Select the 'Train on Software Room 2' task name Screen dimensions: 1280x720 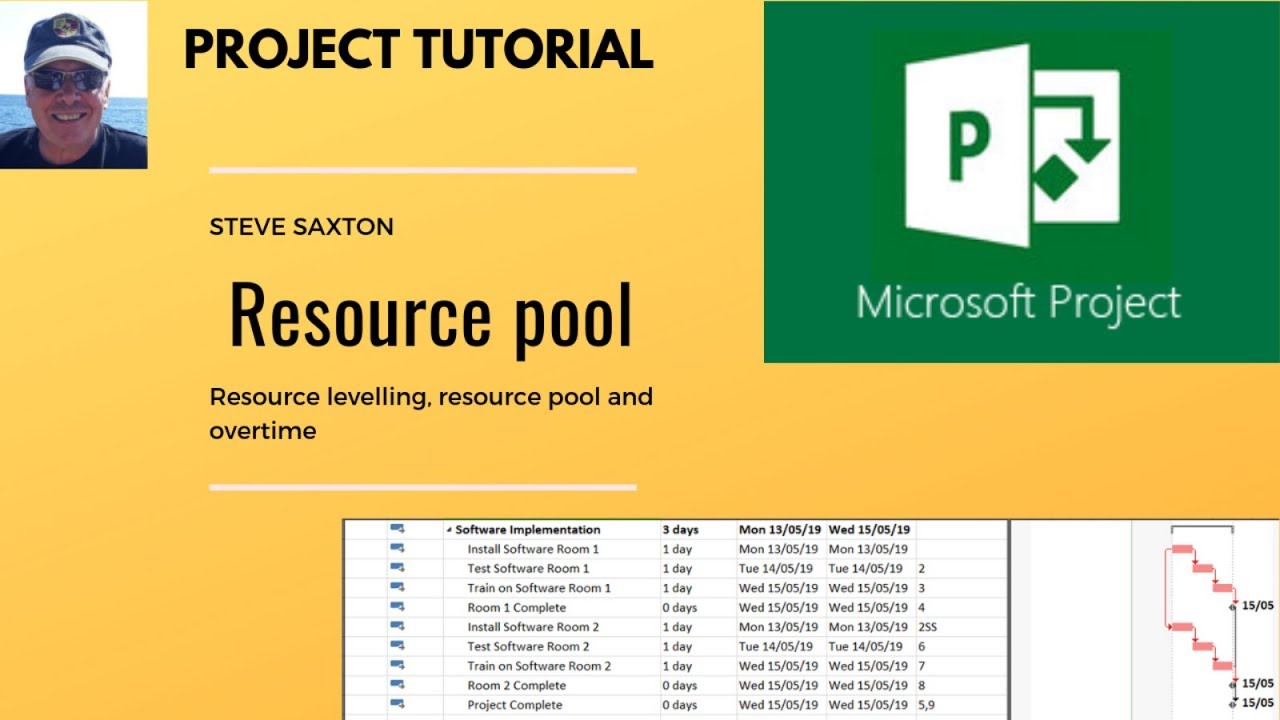coord(539,666)
